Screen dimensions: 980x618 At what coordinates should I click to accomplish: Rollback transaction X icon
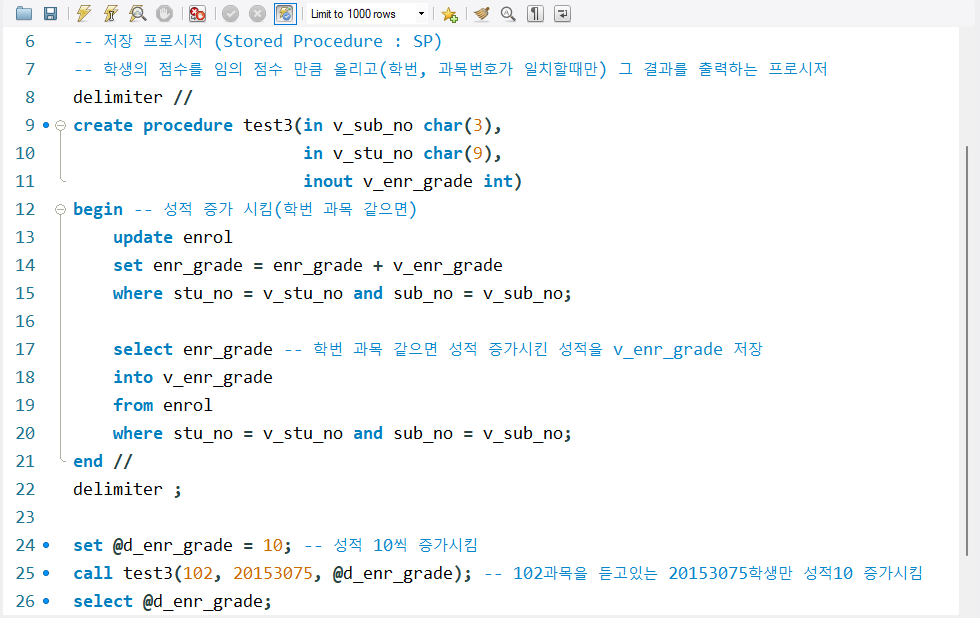point(257,13)
